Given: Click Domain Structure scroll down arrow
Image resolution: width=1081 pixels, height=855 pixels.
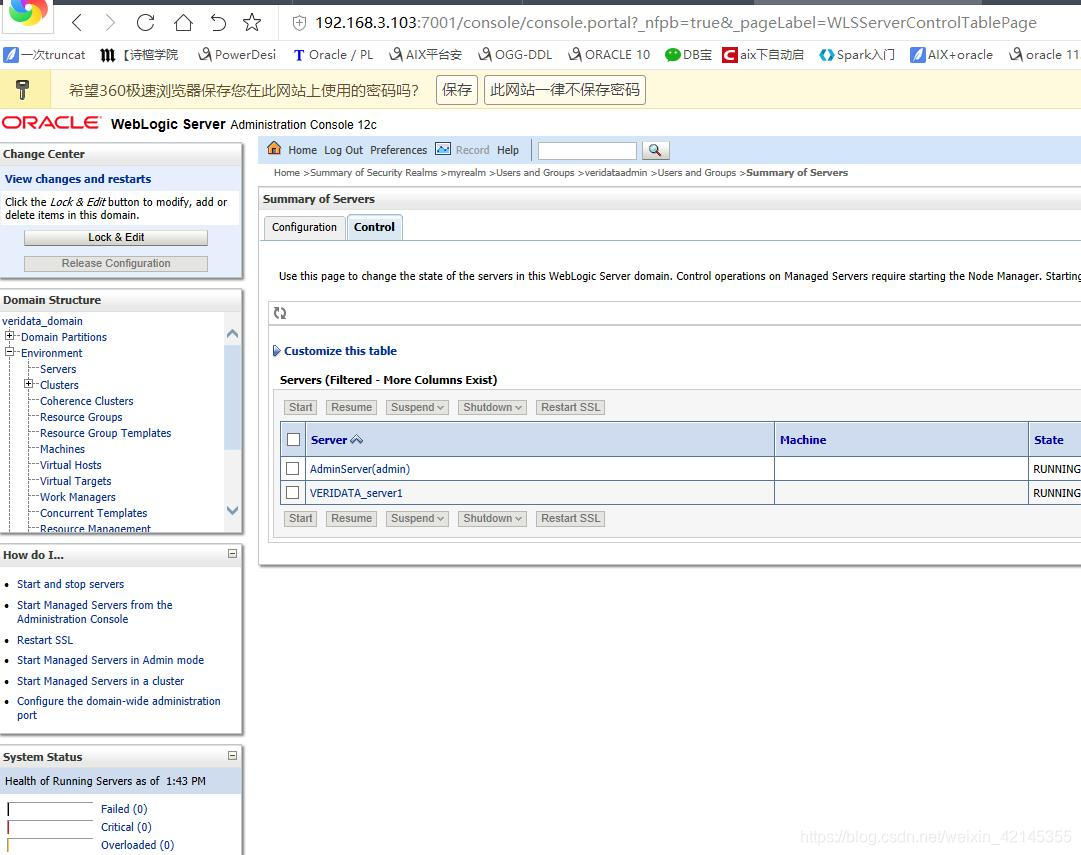Looking at the screenshot, I should [x=232, y=511].
